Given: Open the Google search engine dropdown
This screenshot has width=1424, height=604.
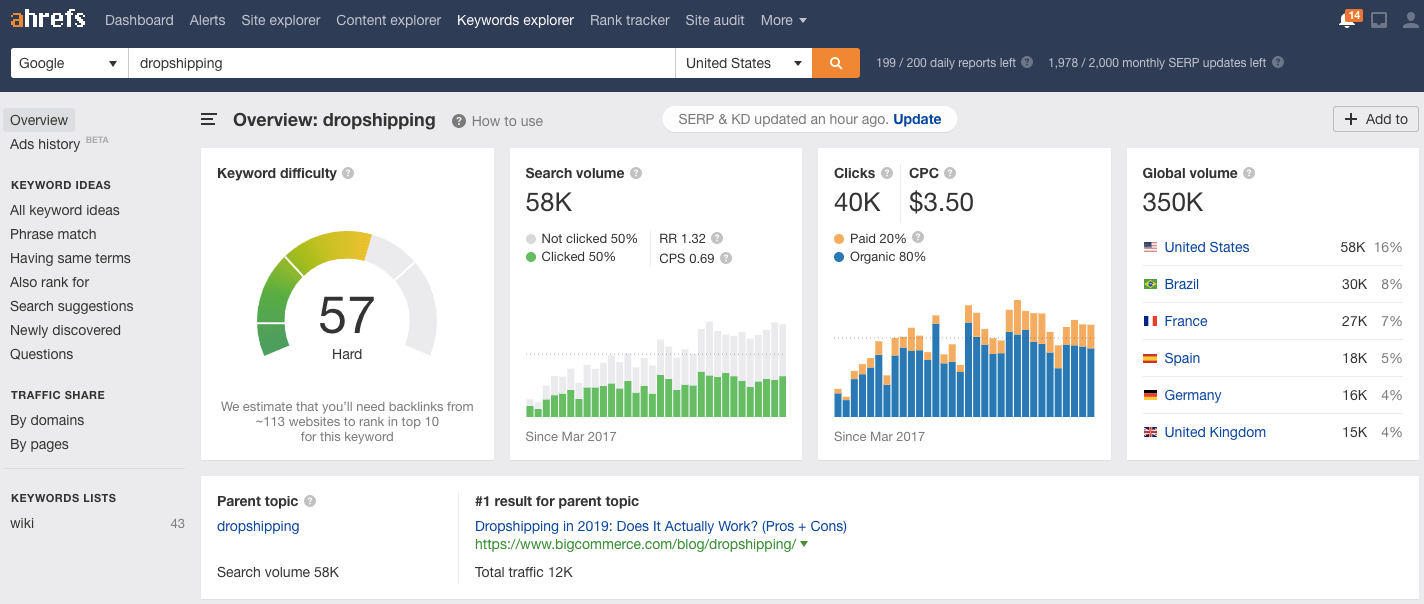Looking at the screenshot, I should 69,63.
